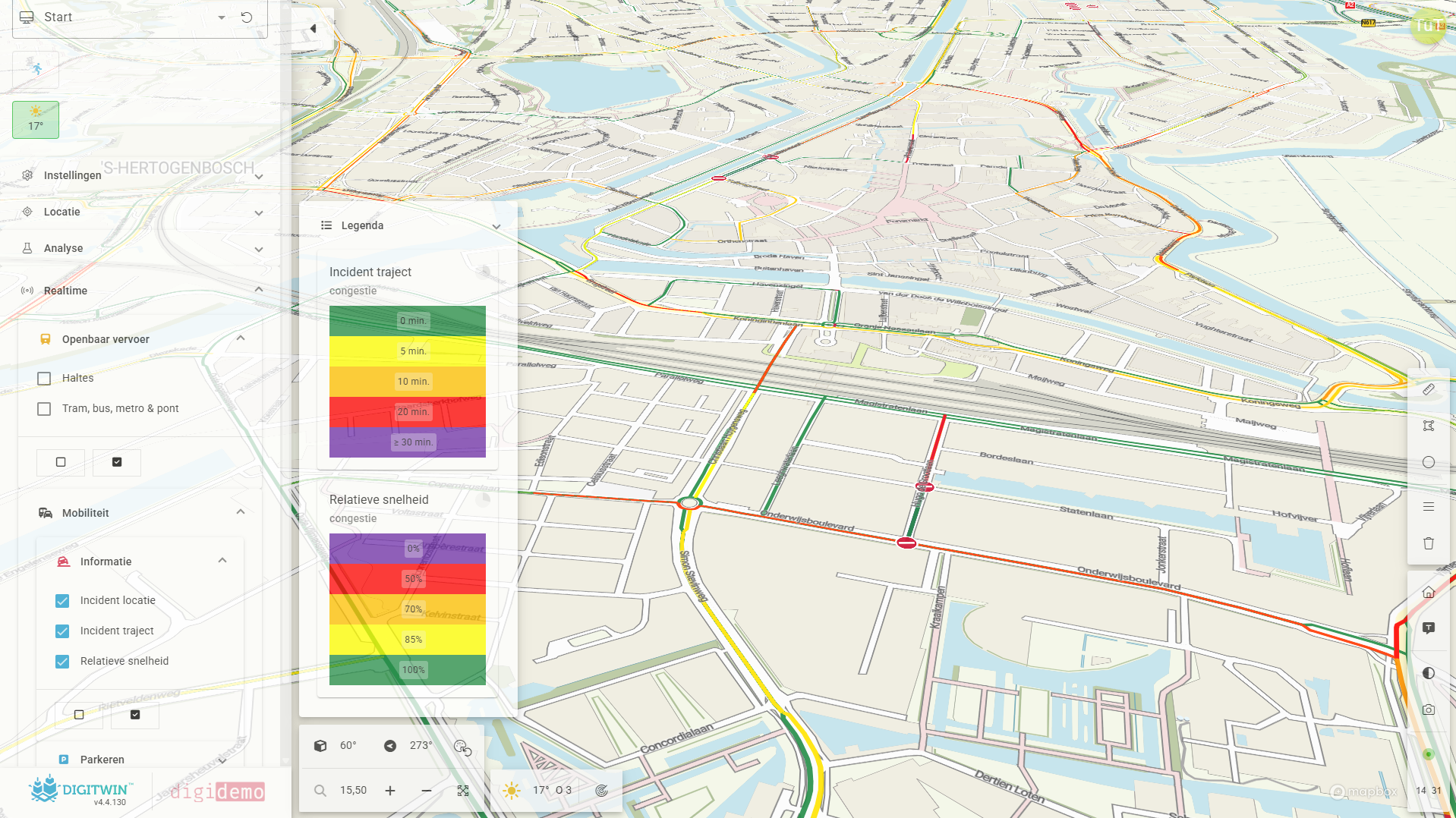Uncheck the Relatieve snelheid option

(61, 661)
